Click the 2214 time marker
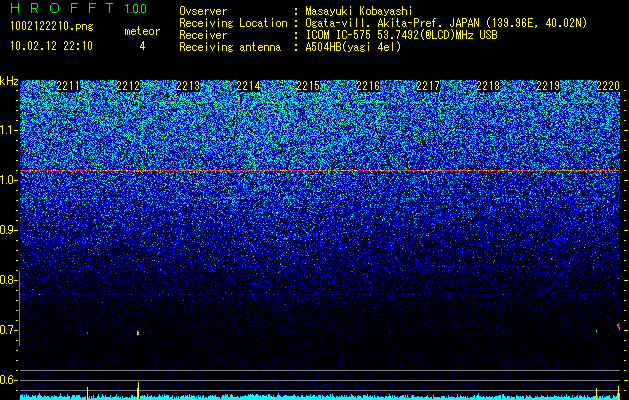Screen dimensions: 629x400 [x=248, y=86]
